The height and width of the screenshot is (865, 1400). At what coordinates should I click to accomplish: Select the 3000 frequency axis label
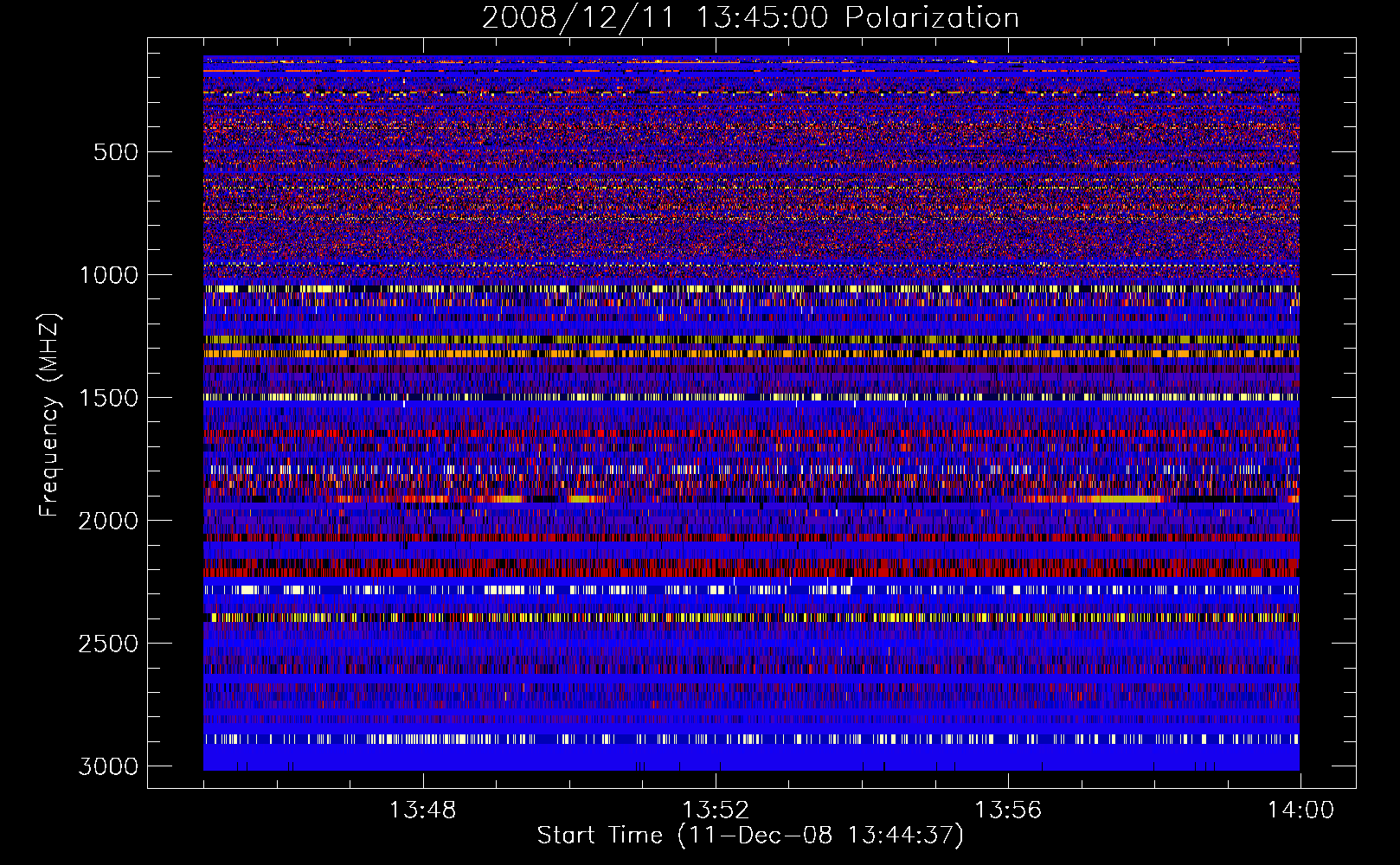pyautogui.click(x=109, y=766)
